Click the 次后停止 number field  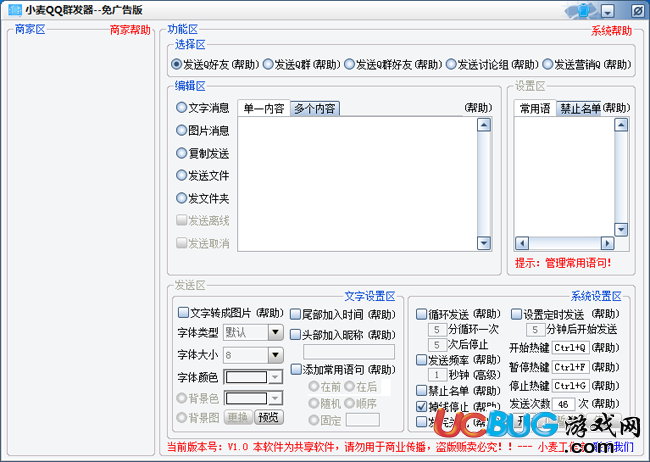(x=437, y=345)
